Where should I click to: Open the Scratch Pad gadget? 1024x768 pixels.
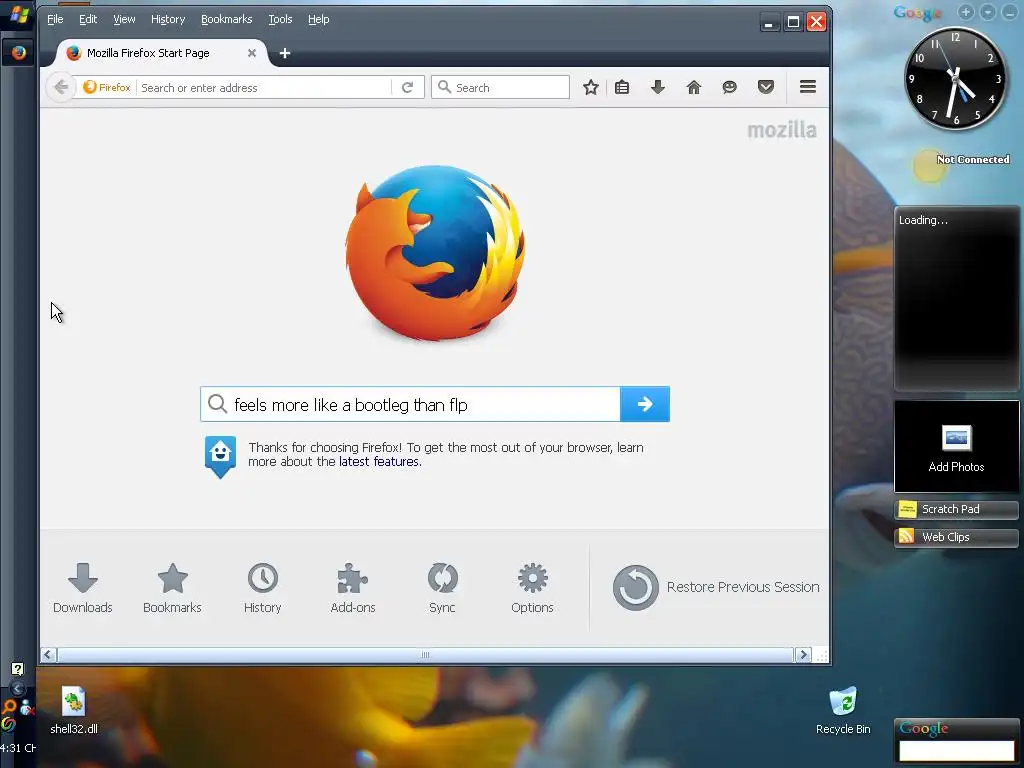coord(956,509)
